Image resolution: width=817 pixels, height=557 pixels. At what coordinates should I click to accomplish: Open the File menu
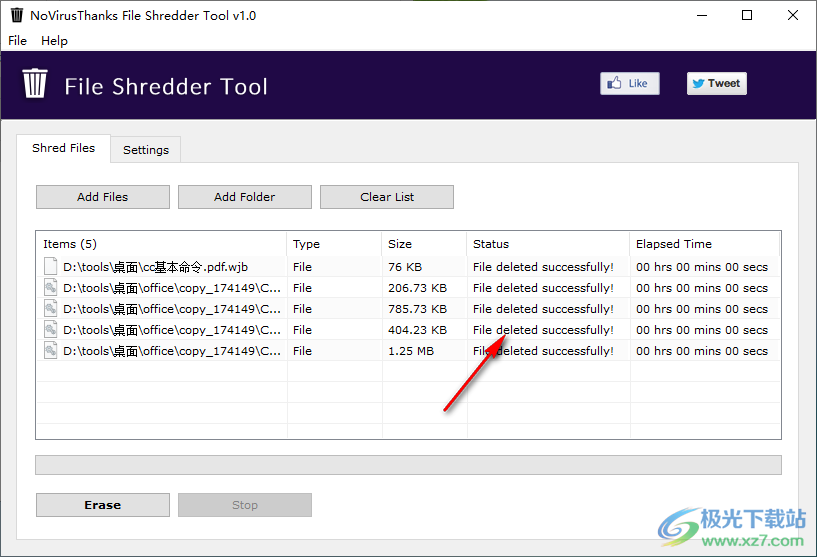(x=17, y=41)
